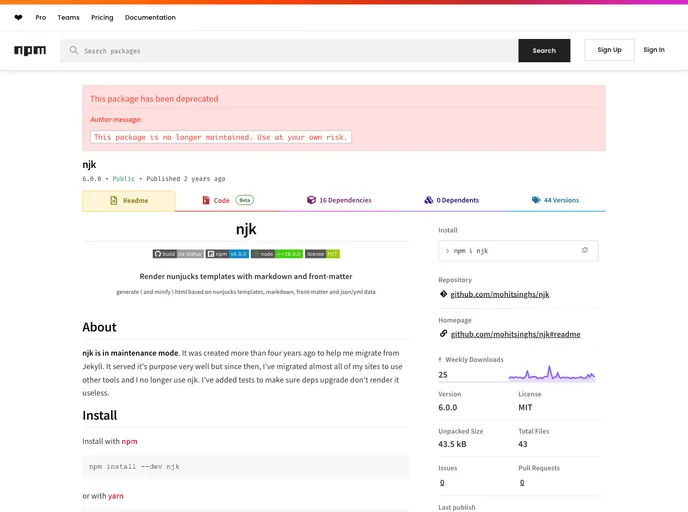Click the Public label under package name
The width and height of the screenshot is (688, 512).
click(124, 179)
